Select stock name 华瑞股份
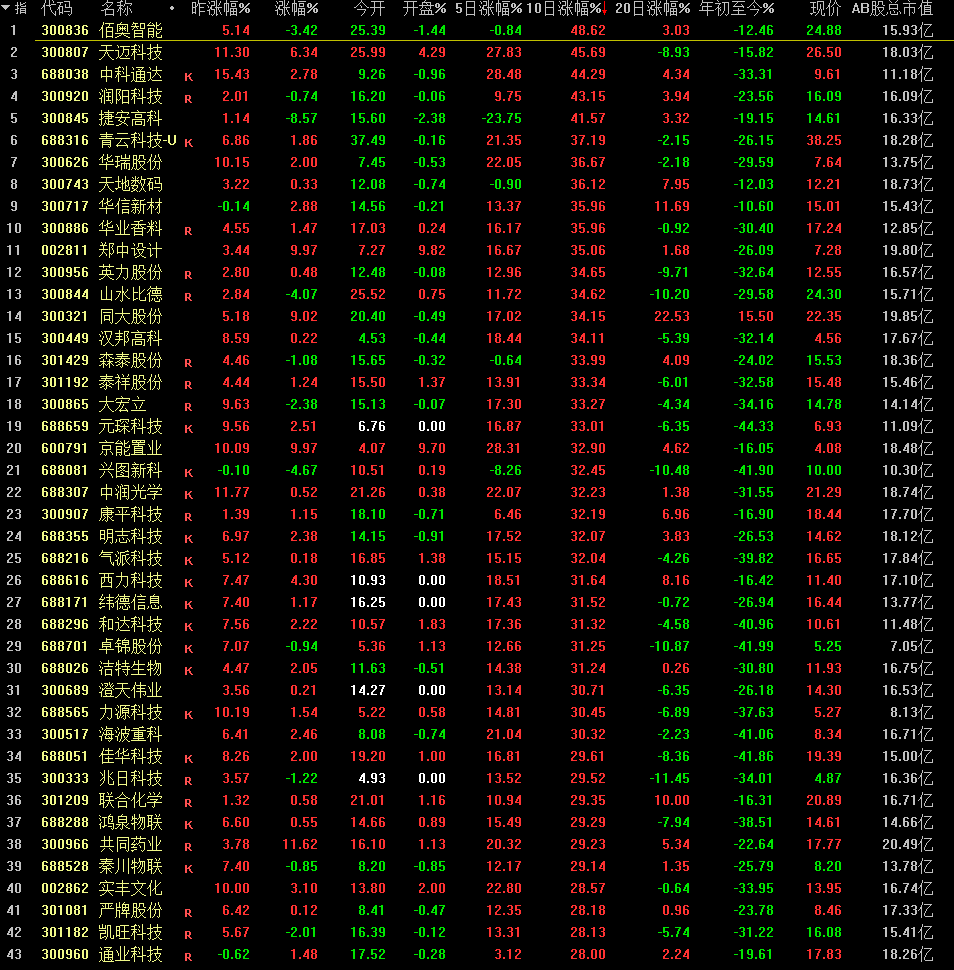 [131, 162]
